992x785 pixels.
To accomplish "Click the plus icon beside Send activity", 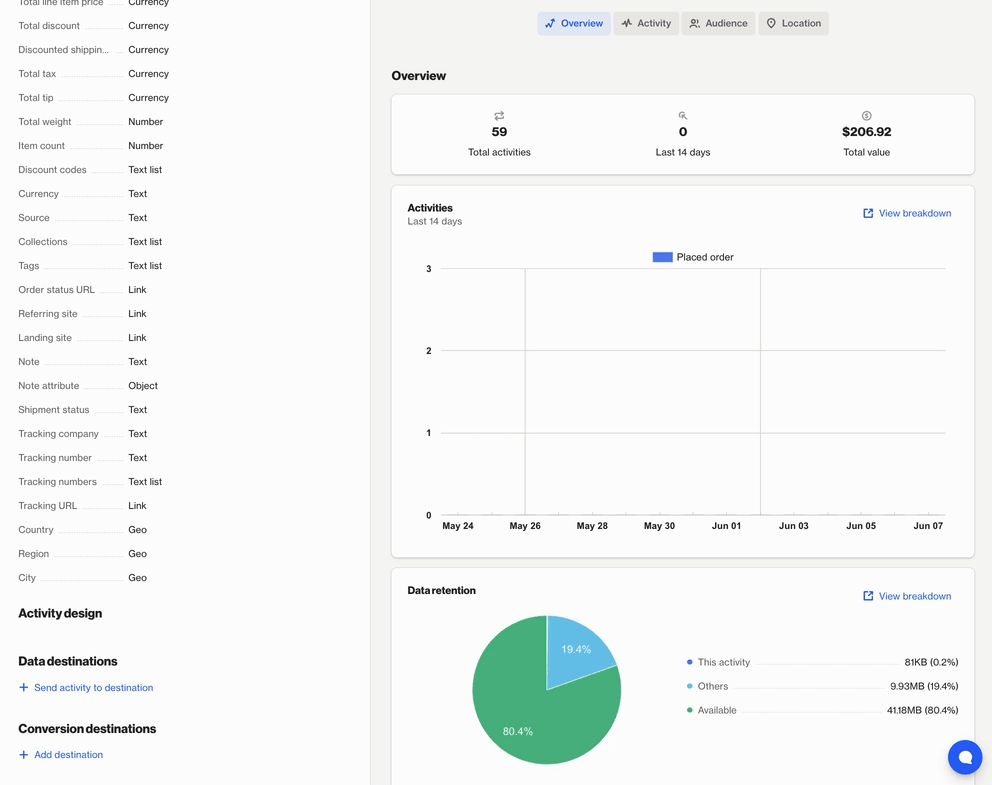I will point(23,688).
